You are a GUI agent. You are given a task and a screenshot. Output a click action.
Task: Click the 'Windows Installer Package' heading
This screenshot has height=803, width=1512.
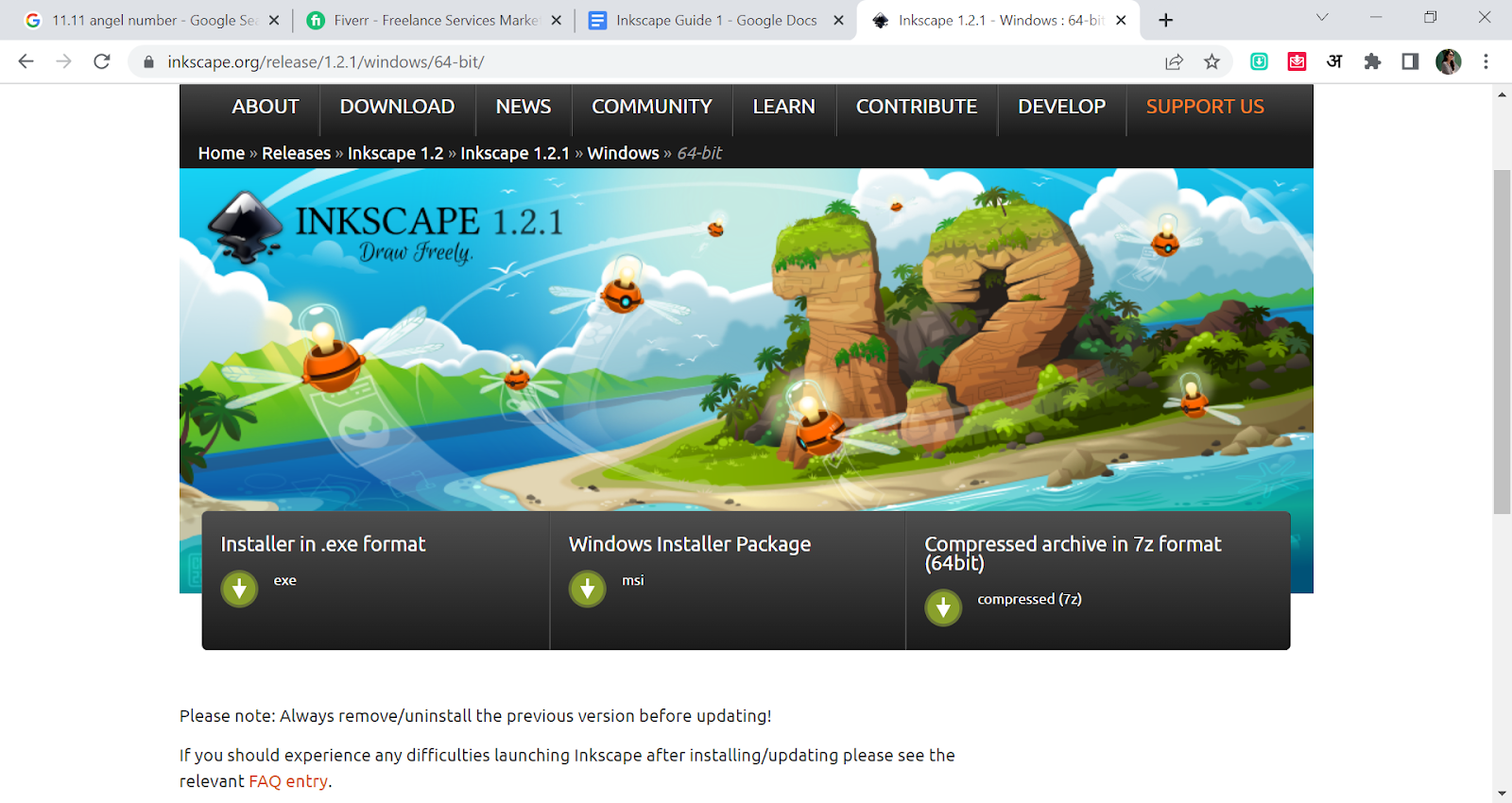(690, 544)
